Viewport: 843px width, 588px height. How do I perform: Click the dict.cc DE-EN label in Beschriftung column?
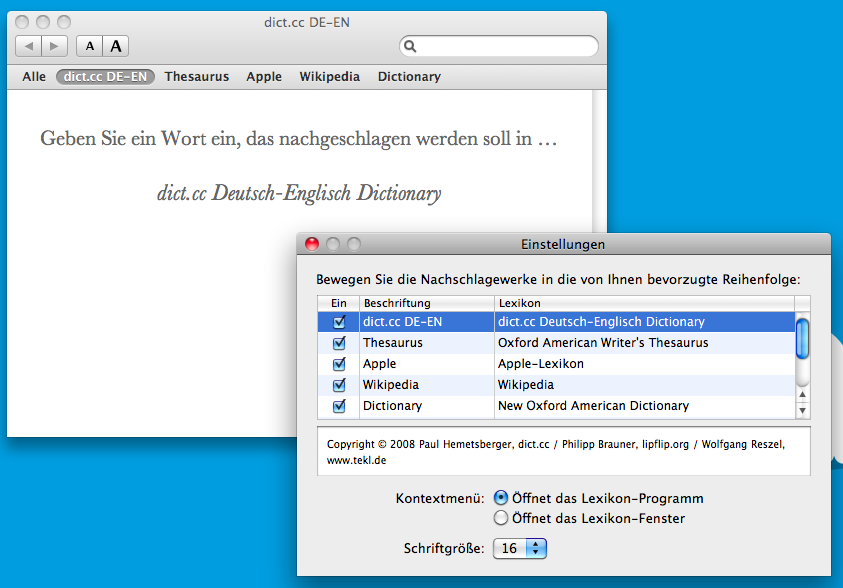[403, 322]
